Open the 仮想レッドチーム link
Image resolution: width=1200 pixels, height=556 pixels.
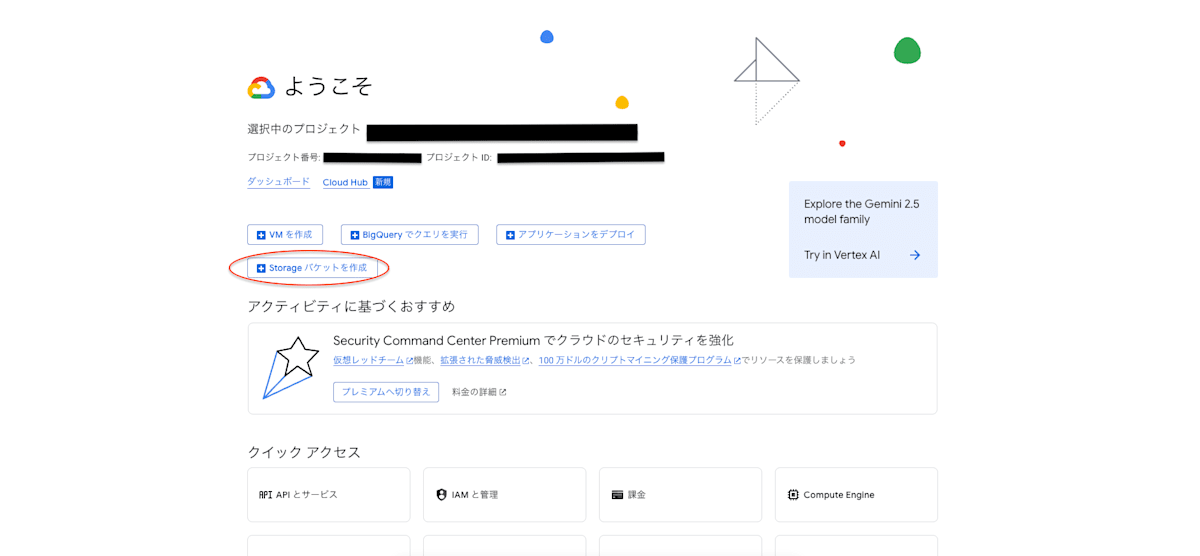[x=368, y=360]
